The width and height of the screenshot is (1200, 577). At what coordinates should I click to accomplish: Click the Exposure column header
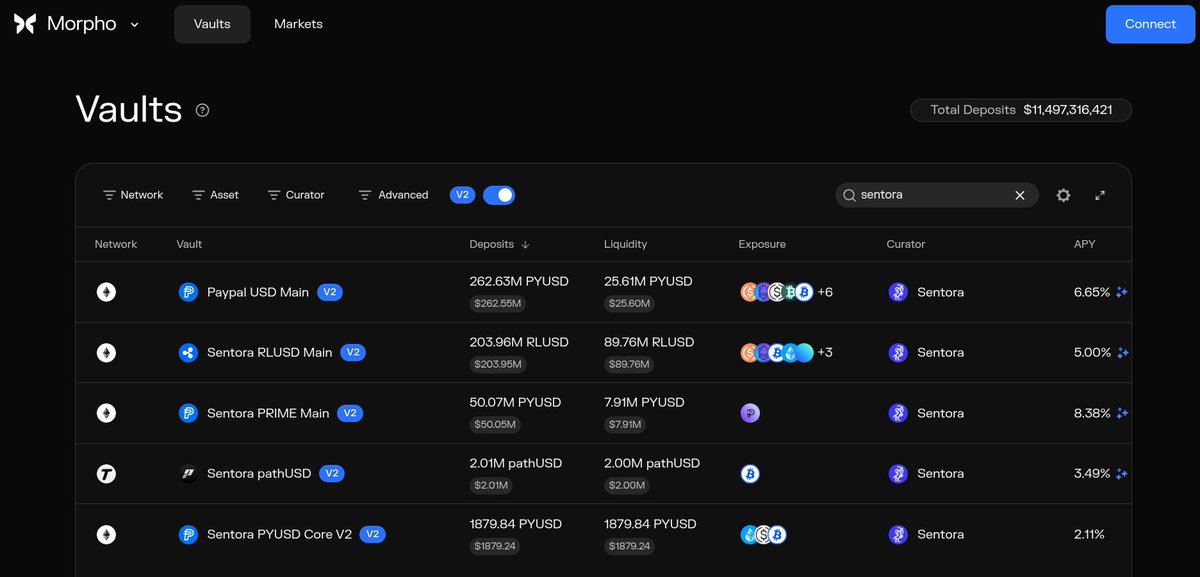tap(762, 244)
